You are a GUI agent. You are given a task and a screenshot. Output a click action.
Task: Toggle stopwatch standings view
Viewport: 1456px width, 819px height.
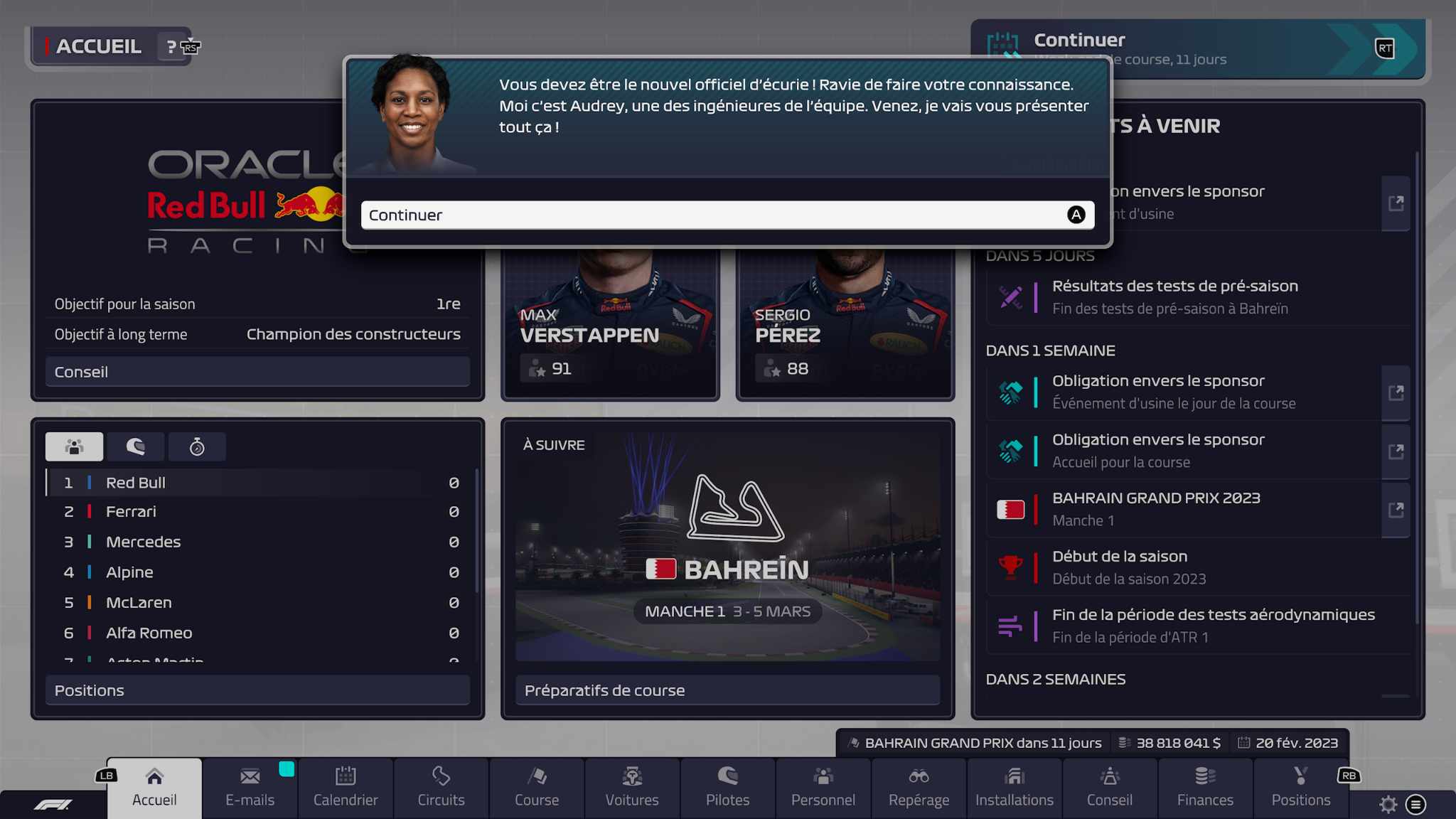197,446
